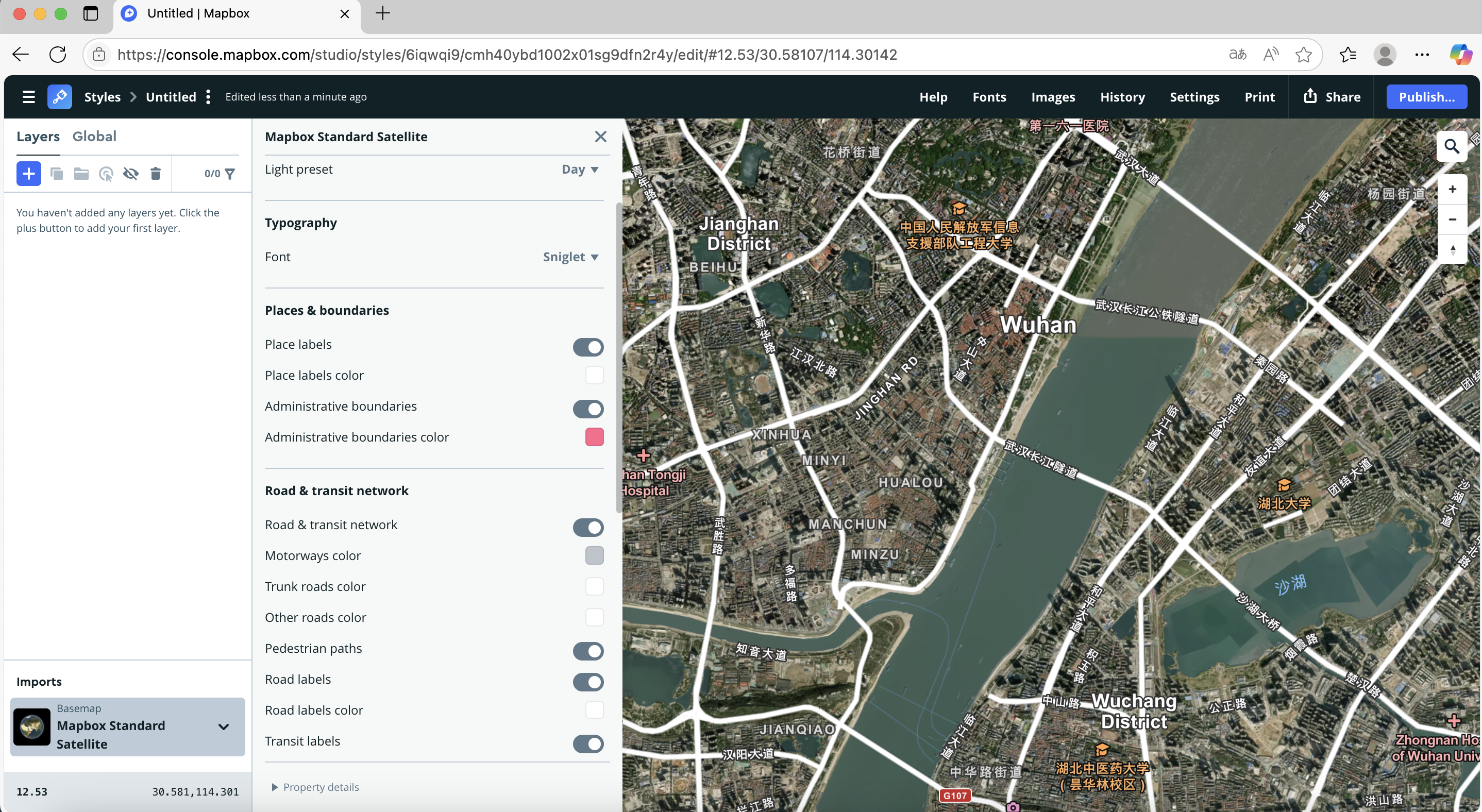Add a new layer with the plus button
This screenshot has height=812, width=1482.
click(28, 173)
